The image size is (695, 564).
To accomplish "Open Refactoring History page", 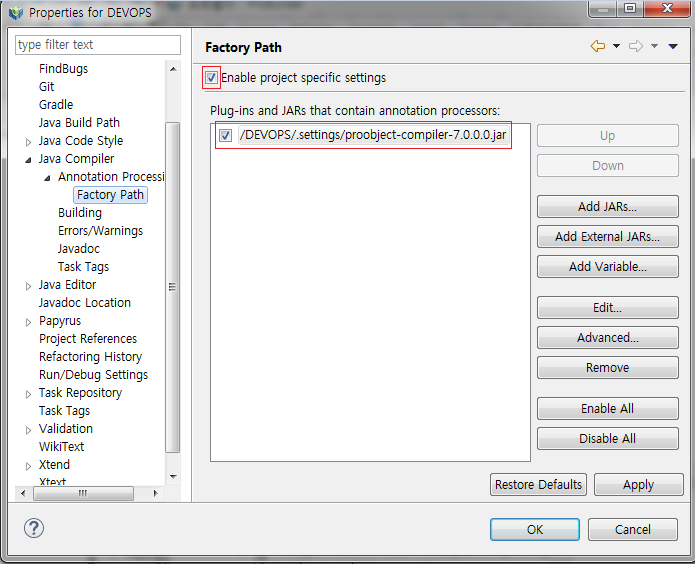I will point(90,356).
